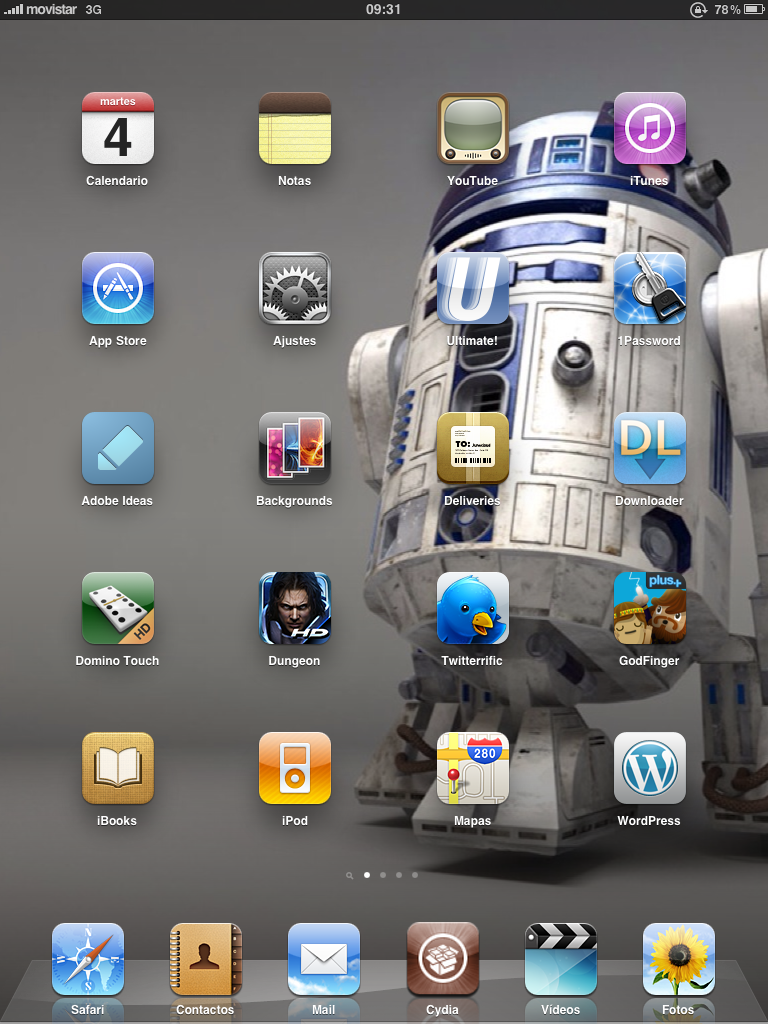
Task: Open the YouTube app
Action: coord(472,128)
